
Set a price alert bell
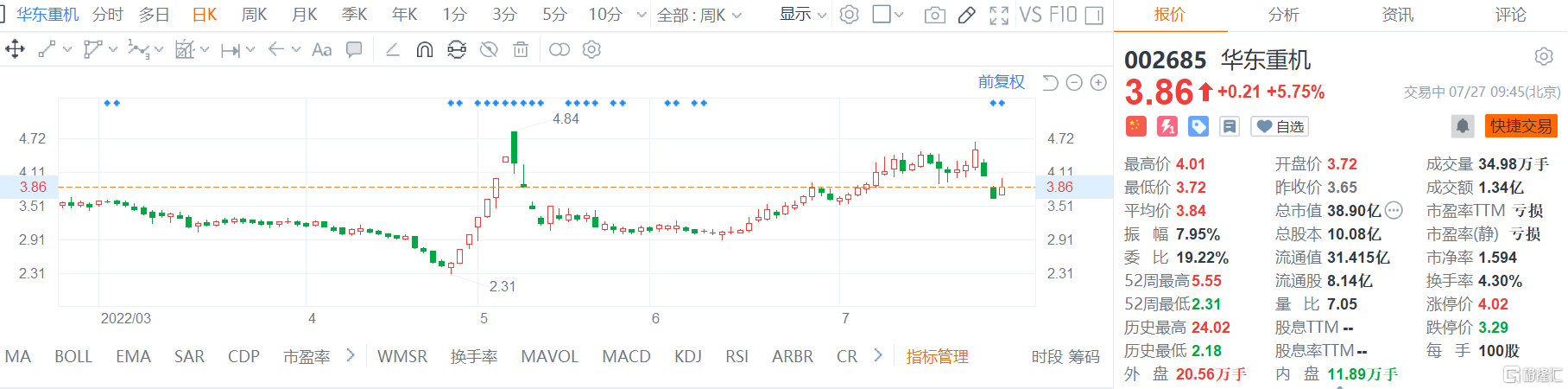click(x=1463, y=126)
